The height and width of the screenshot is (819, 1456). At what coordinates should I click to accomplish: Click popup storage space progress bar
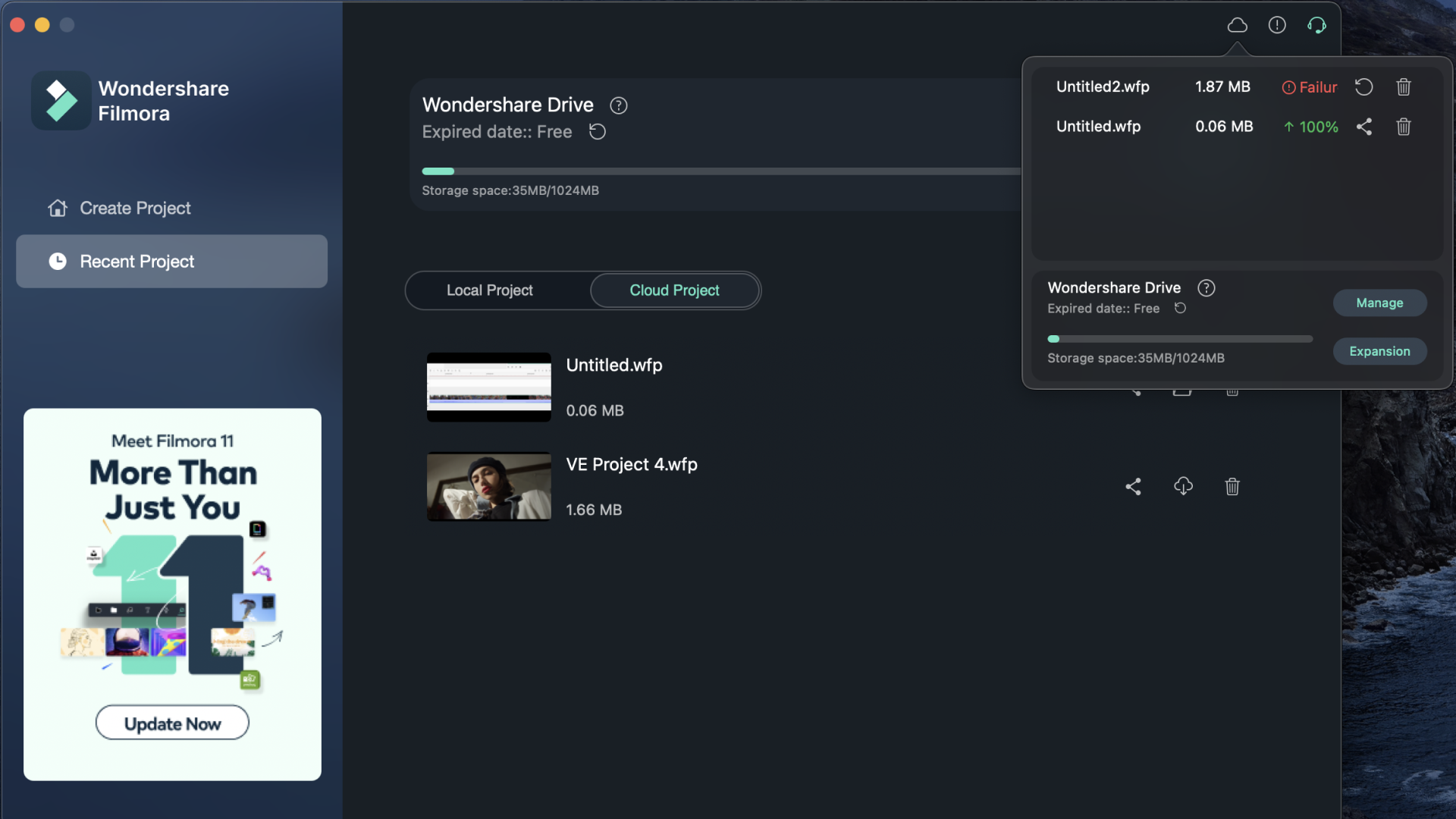tap(1180, 339)
